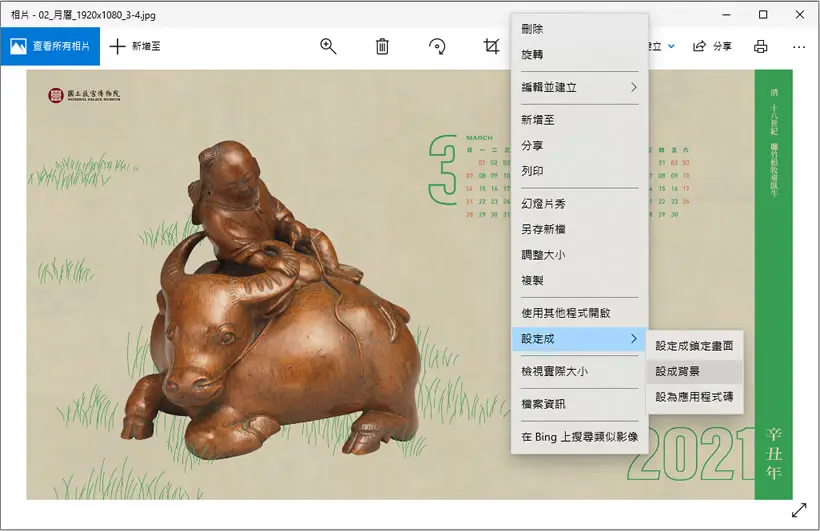Viewport: 820px width, 531px height.
Task: Click the share arrow icon labeled 分享
Action: (x=699, y=46)
